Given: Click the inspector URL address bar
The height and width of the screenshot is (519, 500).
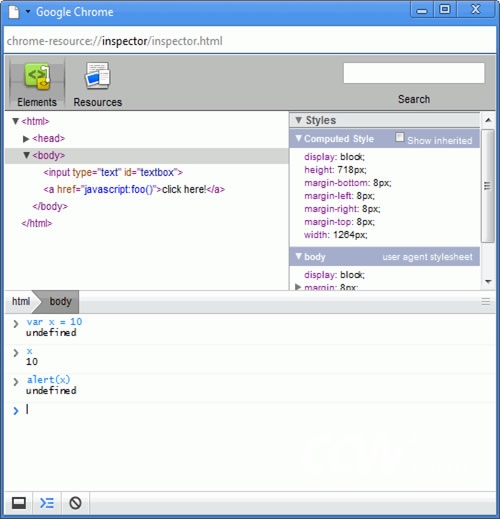Looking at the screenshot, I should coord(249,41).
